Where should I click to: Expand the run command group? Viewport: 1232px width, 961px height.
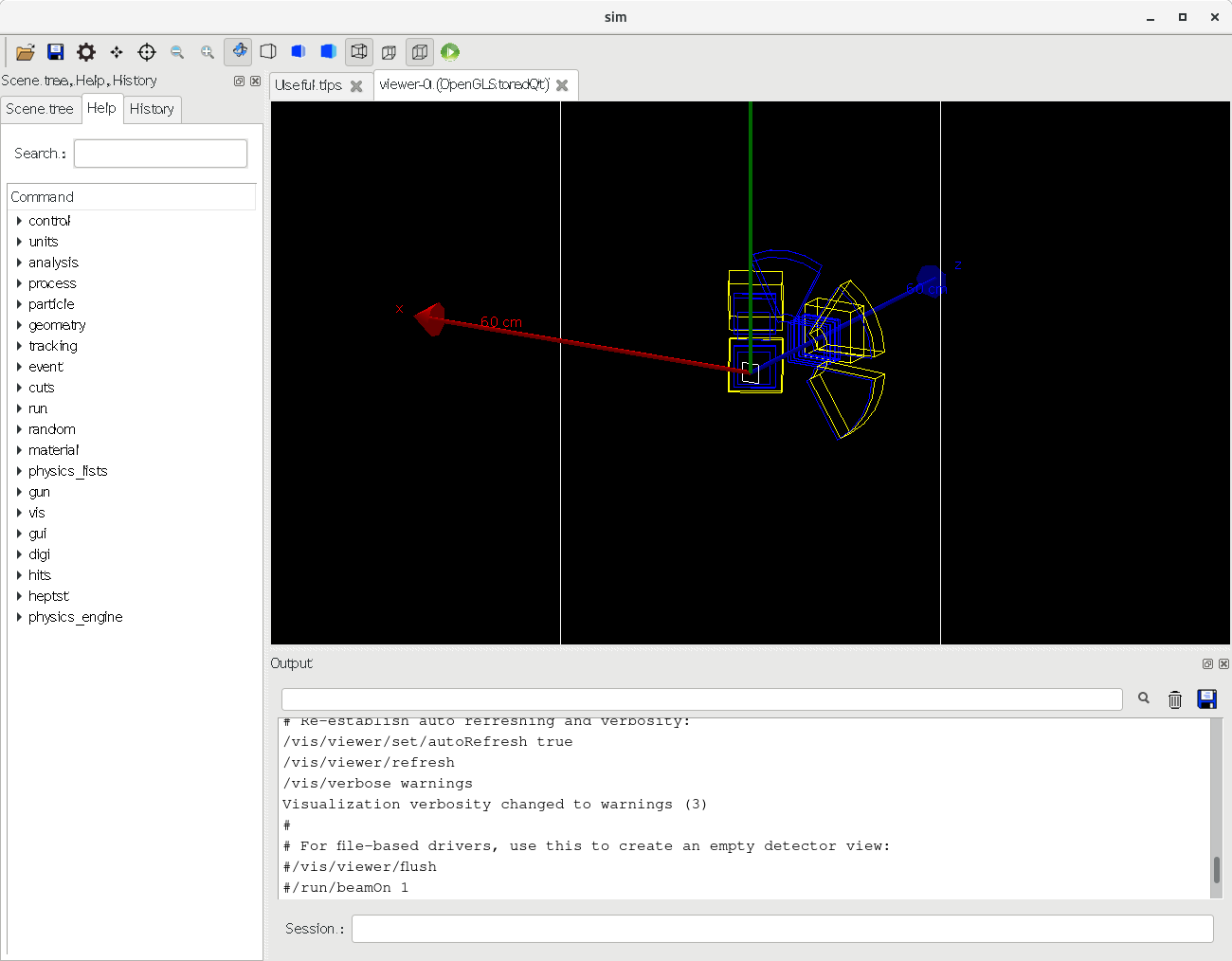coord(19,408)
